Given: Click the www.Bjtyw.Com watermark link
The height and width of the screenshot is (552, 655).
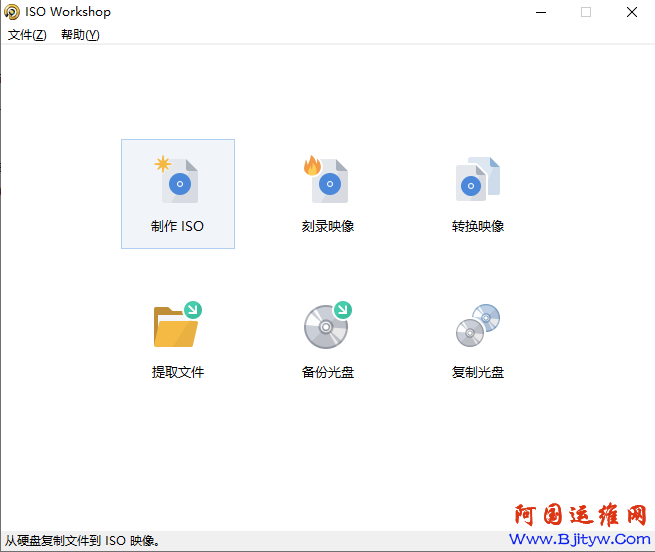Looking at the screenshot, I should 580,539.
